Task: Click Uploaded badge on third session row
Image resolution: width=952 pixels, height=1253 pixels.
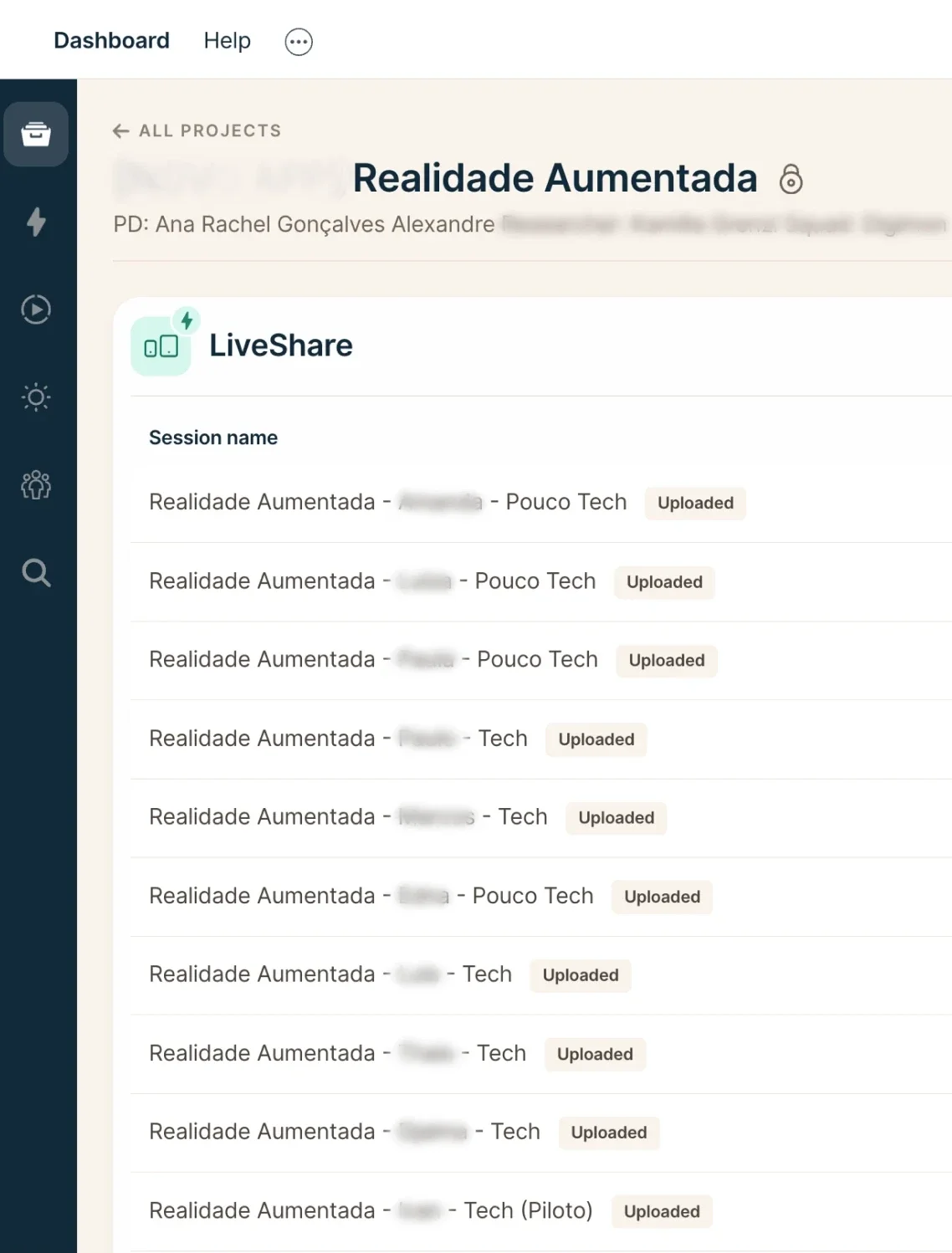Action: (667, 661)
